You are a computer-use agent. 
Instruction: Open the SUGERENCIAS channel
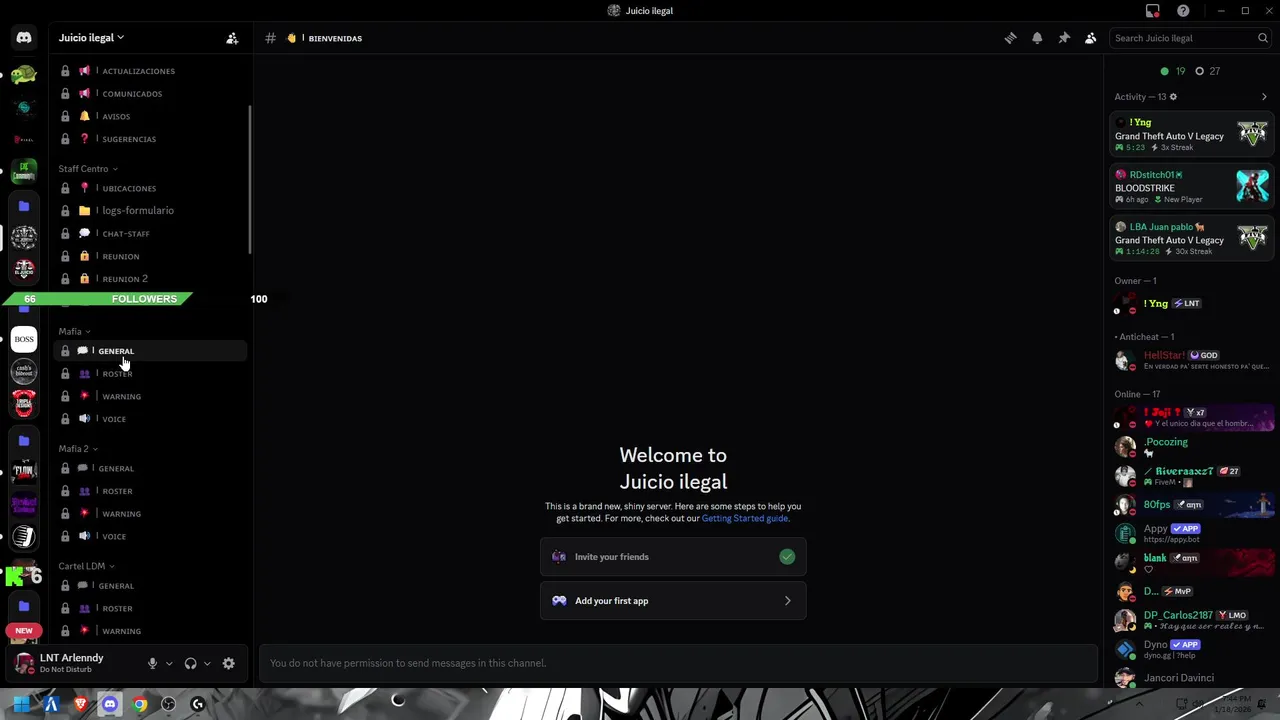click(150, 139)
